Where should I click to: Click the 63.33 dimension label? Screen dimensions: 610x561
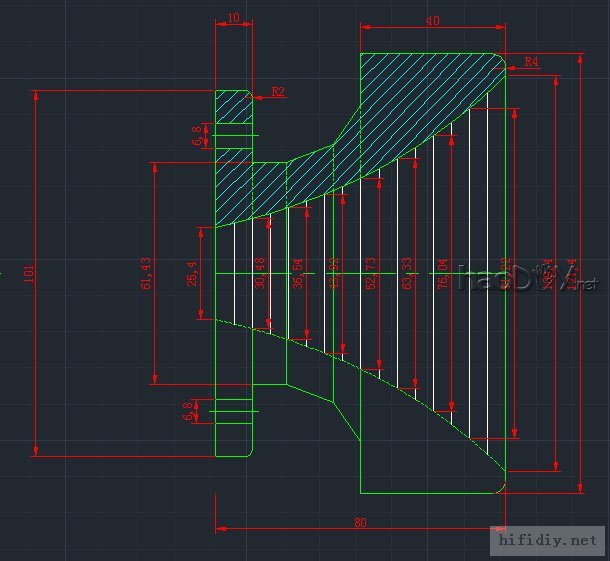[407, 273]
